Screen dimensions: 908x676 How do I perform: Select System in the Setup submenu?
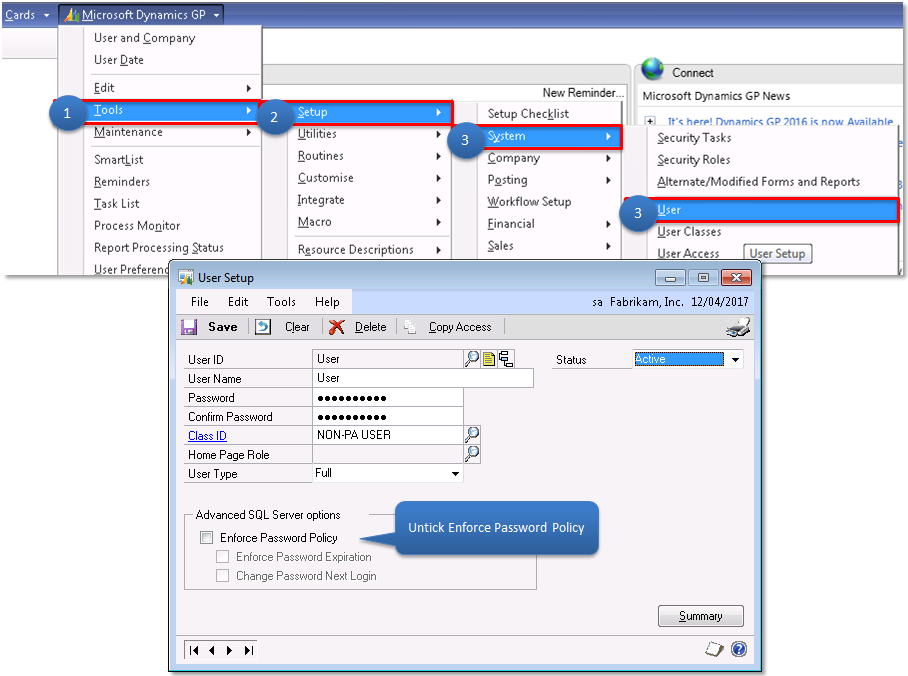(550, 136)
